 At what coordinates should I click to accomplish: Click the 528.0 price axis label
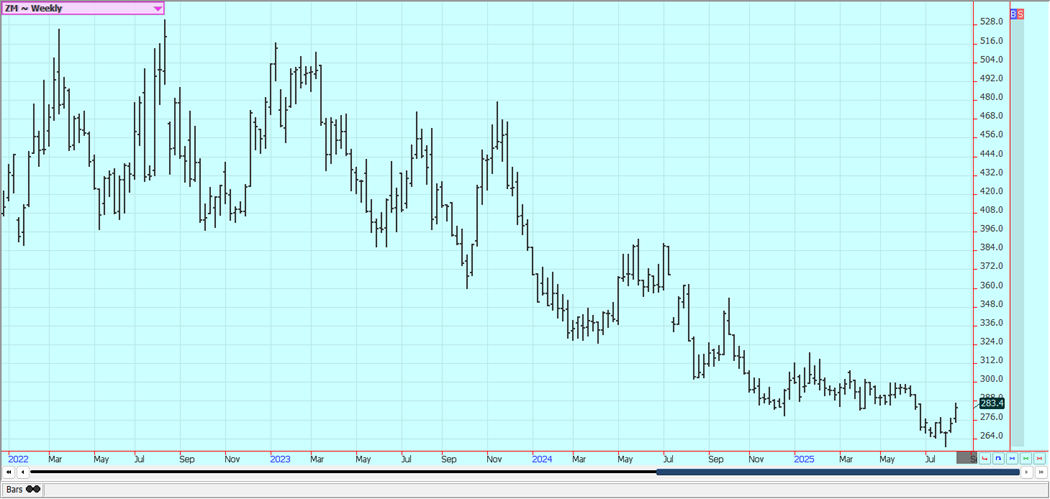point(992,22)
